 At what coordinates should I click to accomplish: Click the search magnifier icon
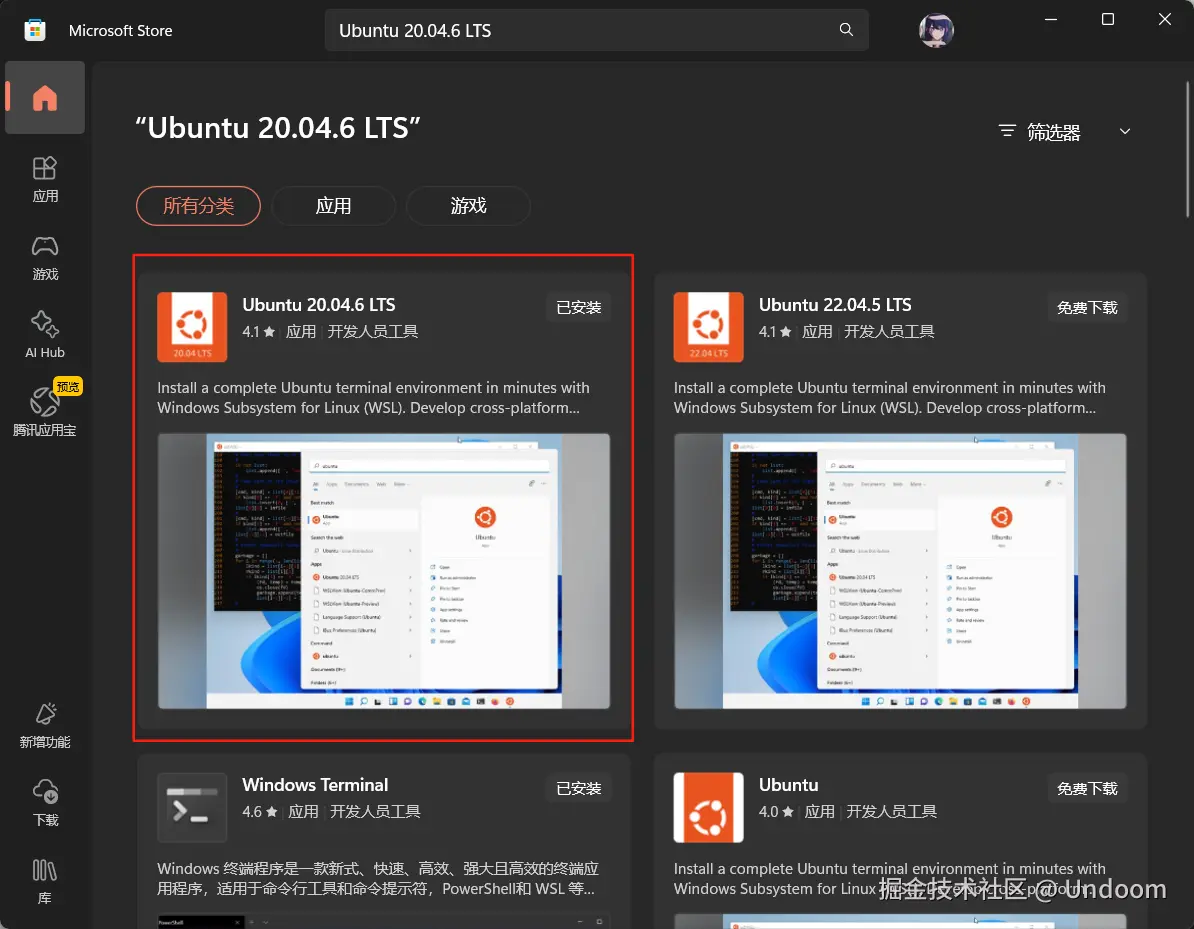coord(846,30)
